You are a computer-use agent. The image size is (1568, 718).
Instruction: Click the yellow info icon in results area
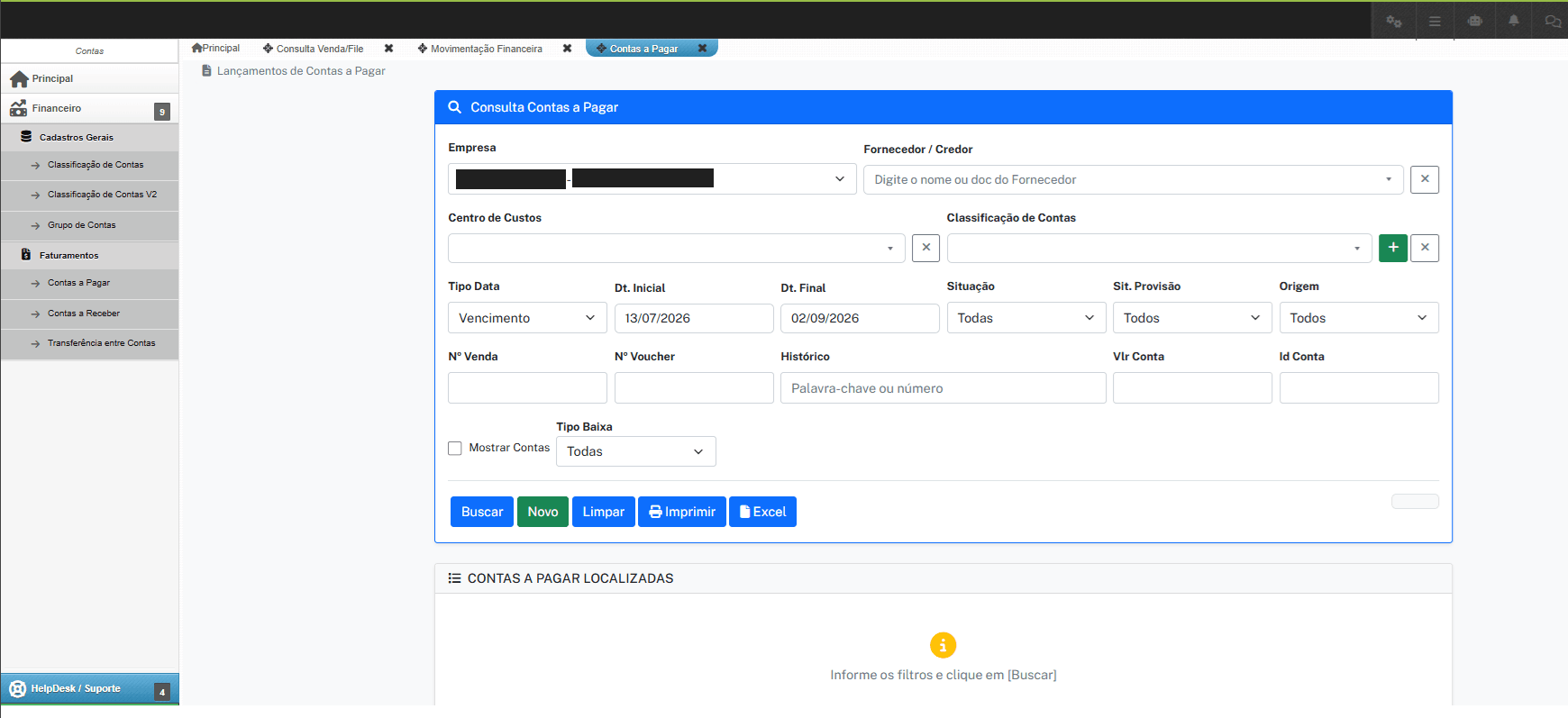click(943, 645)
